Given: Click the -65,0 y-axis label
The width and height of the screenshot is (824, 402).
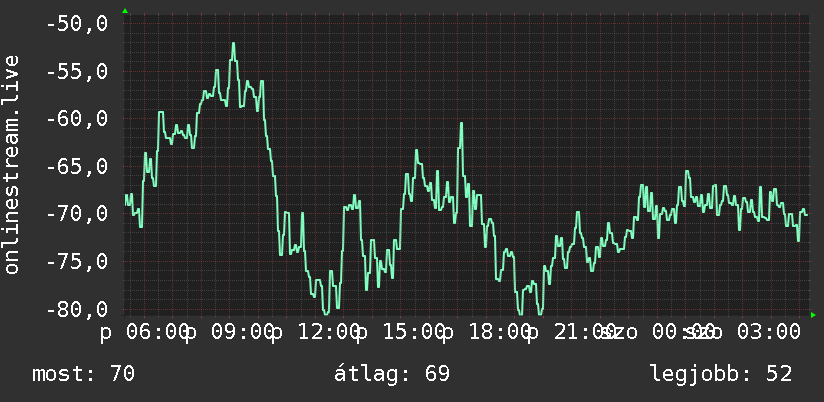Looking at the screenshot, I should pos(77,167).
